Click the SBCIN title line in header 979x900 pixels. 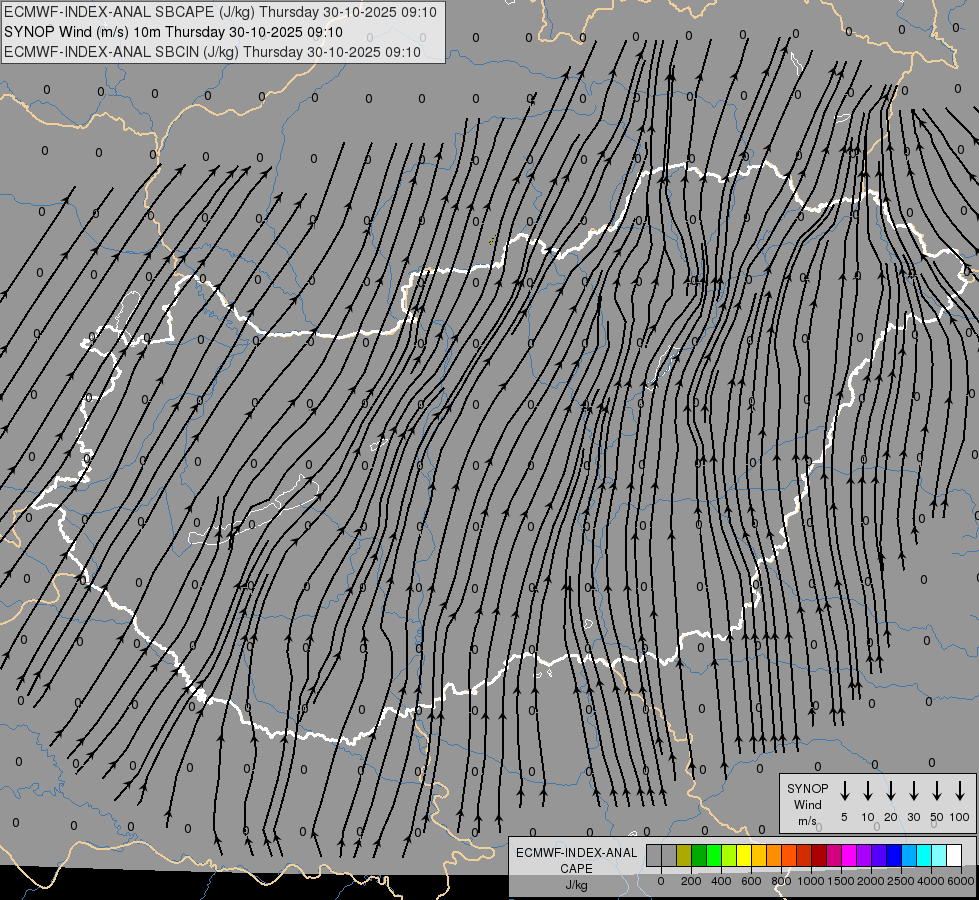tap(212, 52)
